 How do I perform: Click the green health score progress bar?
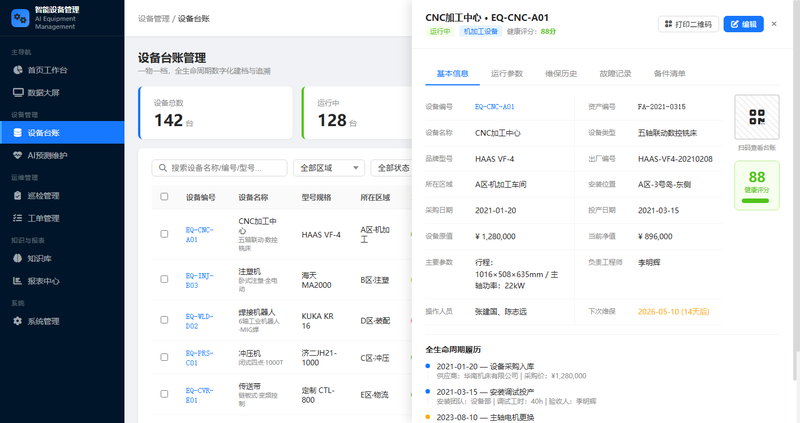(755, 201)
